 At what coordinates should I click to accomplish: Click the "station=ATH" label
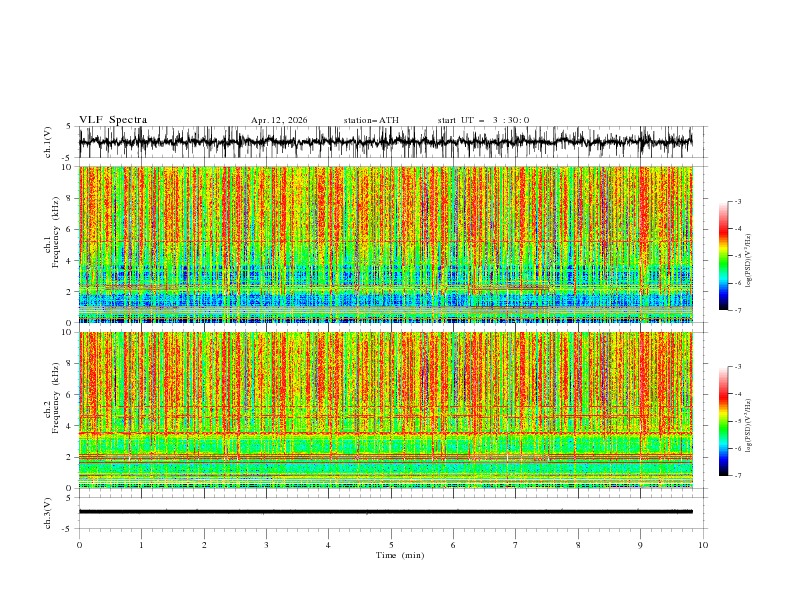371,120
